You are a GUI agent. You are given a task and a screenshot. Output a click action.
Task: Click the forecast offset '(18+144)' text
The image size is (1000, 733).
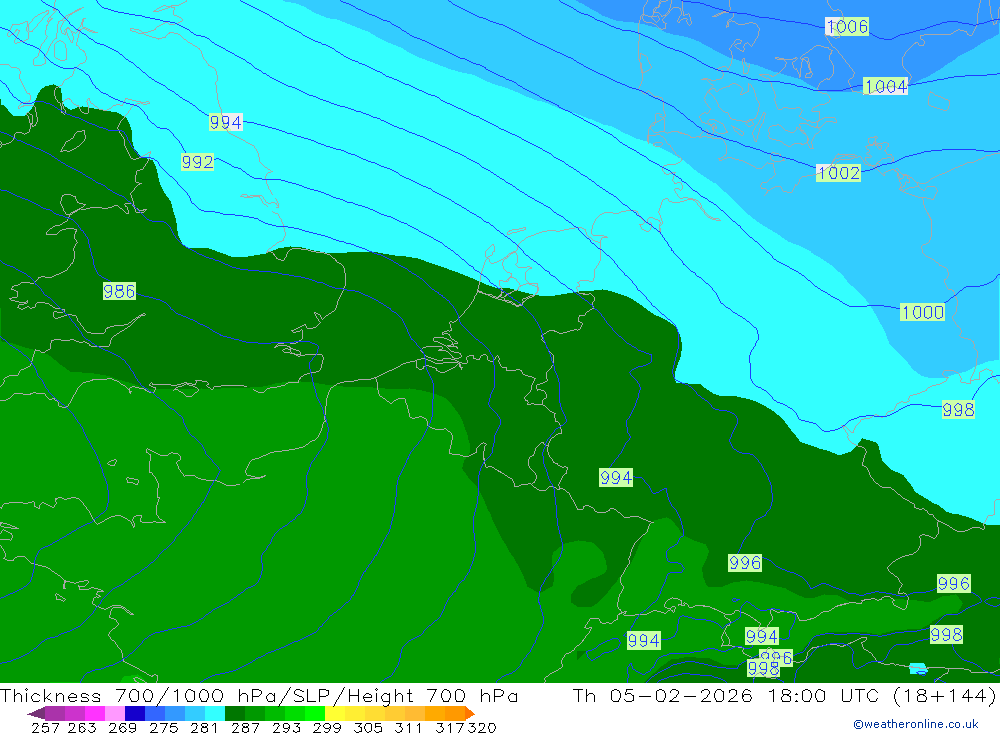[944, 695]
